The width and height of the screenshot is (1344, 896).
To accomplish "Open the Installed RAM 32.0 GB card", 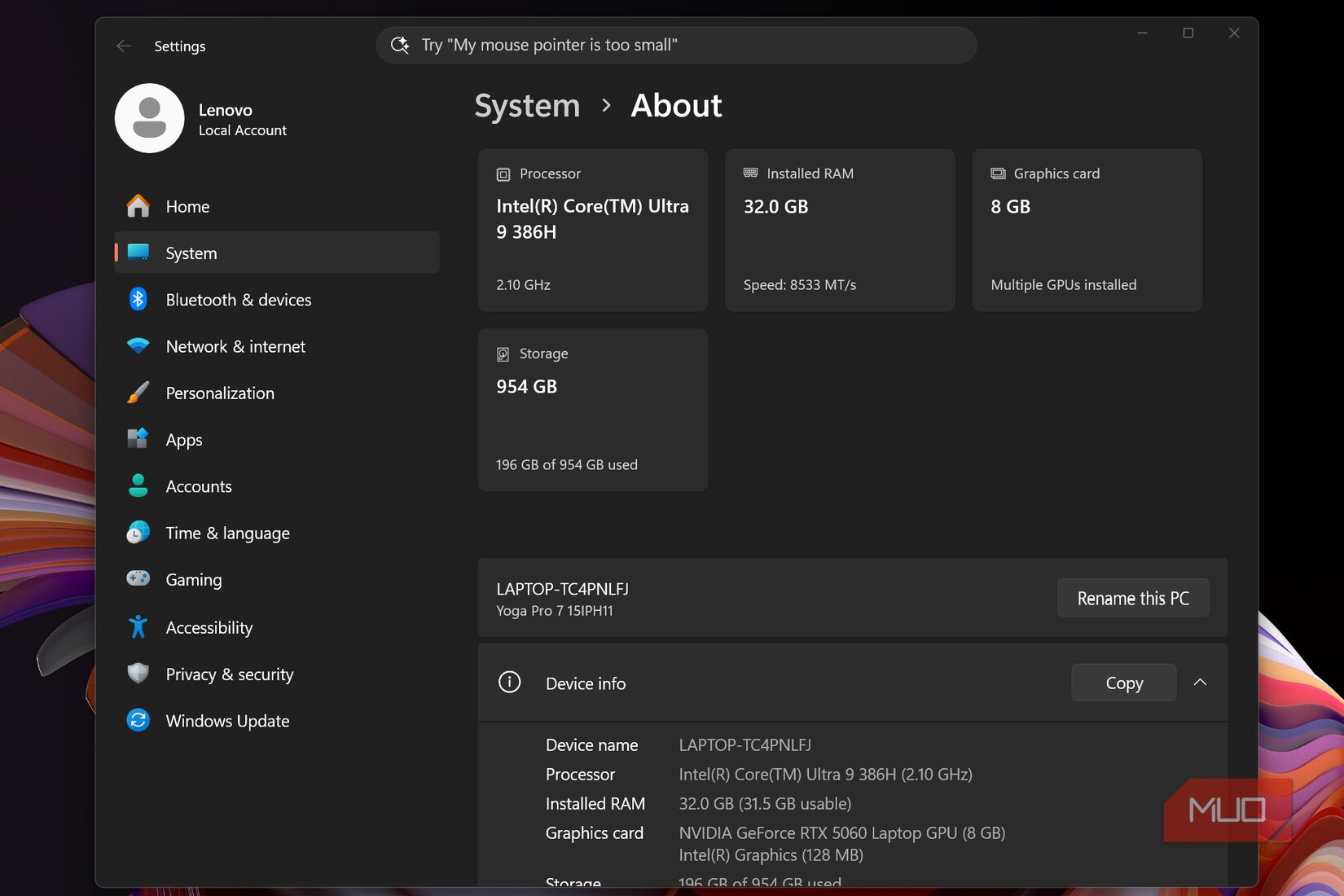I will [840, 230].
